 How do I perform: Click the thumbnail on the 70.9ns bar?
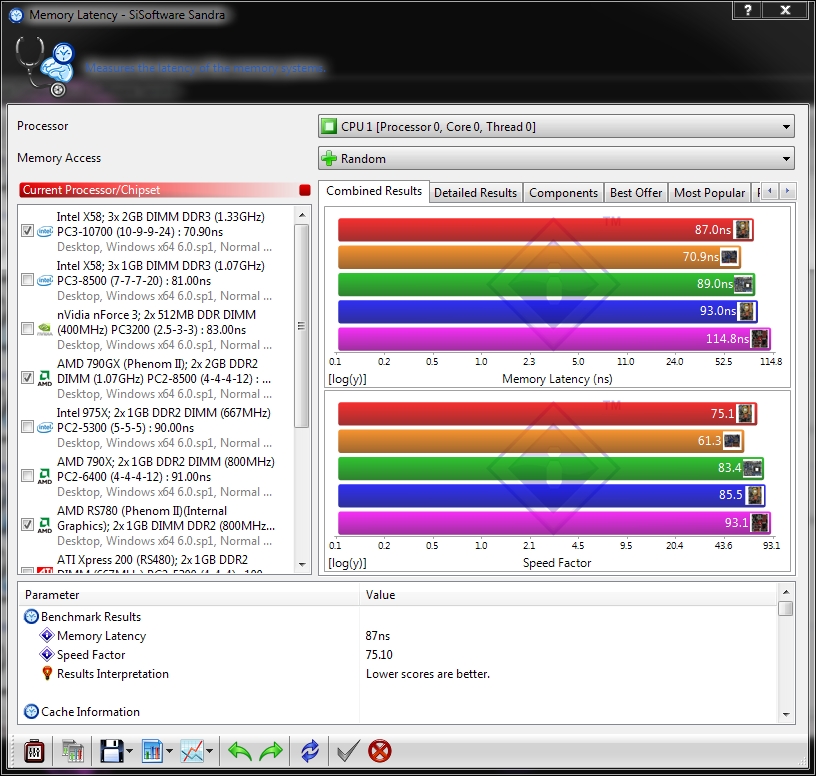pos(729,257)
